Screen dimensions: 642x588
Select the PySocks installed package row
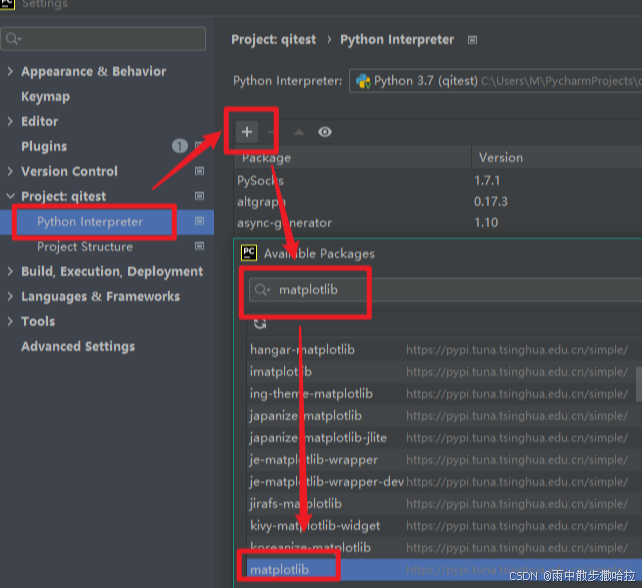[438, 181]
